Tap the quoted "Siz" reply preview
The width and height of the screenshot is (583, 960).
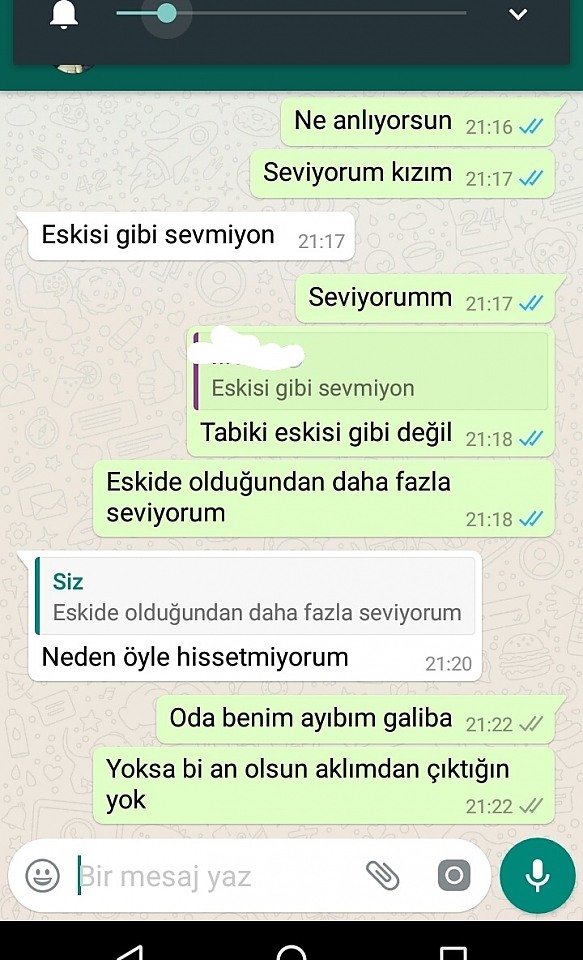coord(255,596)
